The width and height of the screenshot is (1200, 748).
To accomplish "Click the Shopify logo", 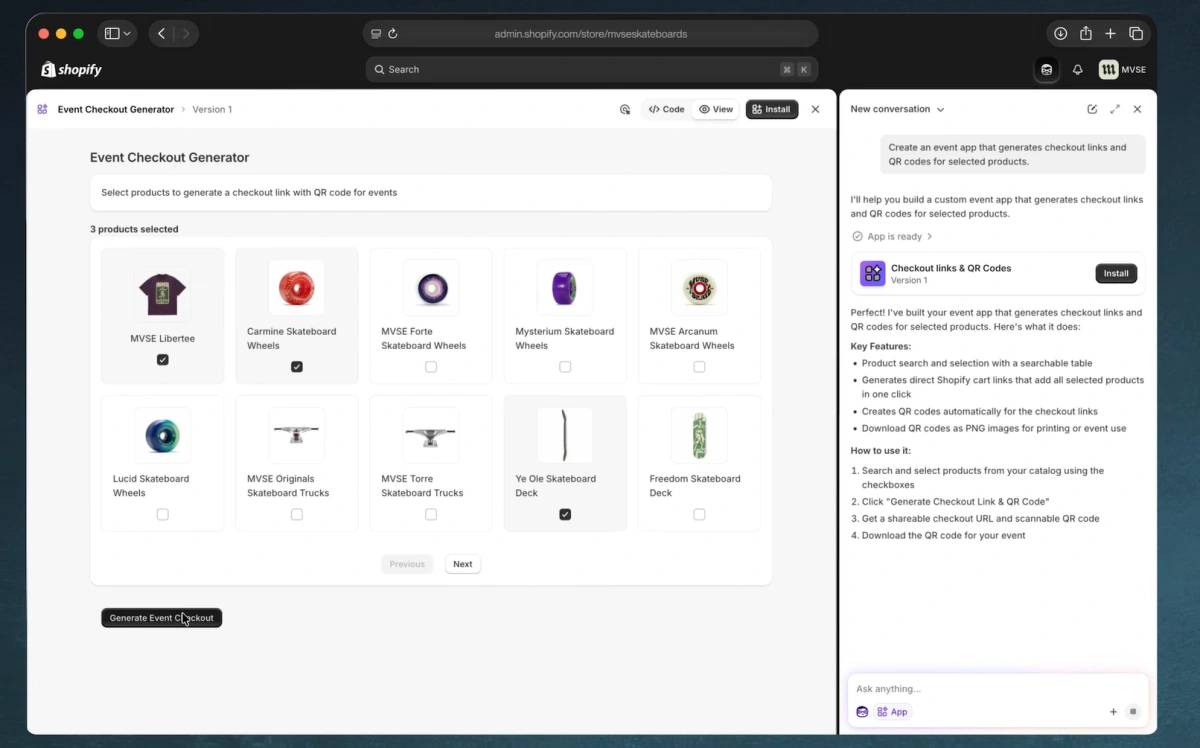I will coord(71,70).
